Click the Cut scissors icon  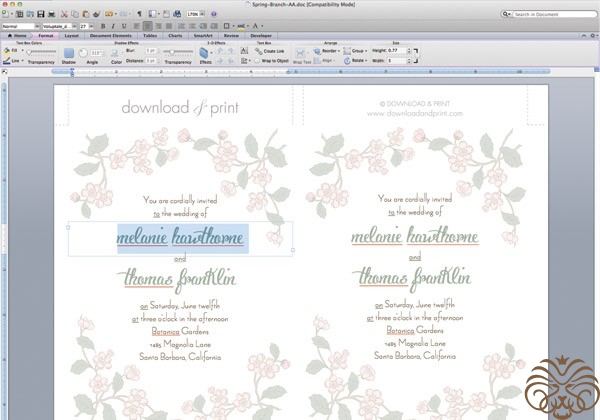[x=65, y=14]
